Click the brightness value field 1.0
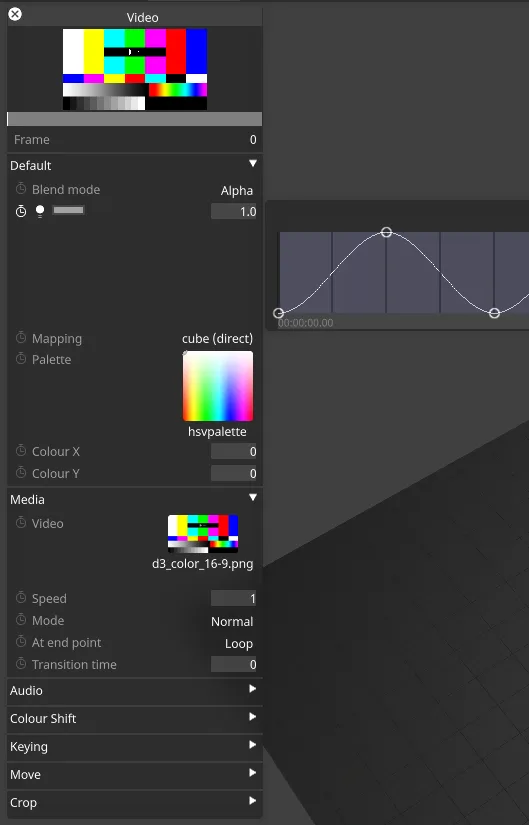This screenshot has height=825, width=529. click(234, 212)
